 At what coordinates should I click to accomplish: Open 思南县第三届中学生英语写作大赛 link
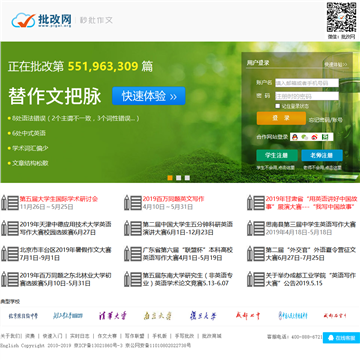coord(310,224)
